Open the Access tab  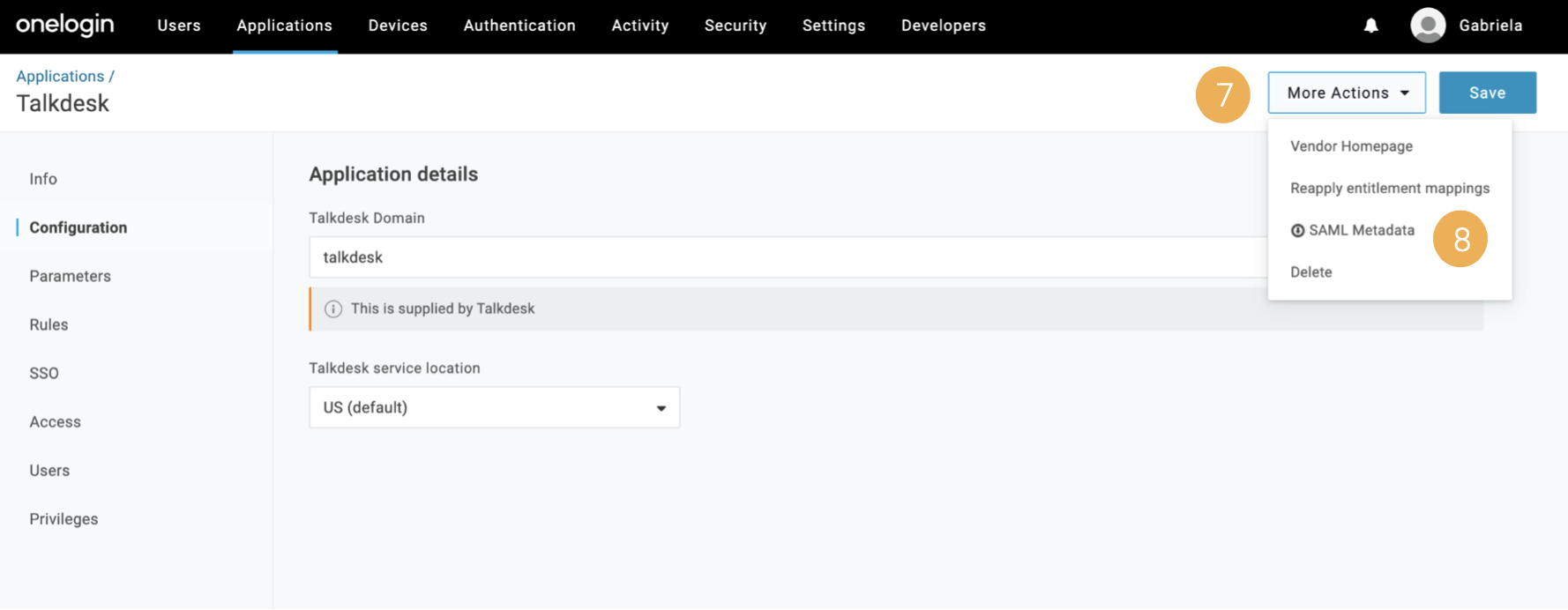click(55, 422)
